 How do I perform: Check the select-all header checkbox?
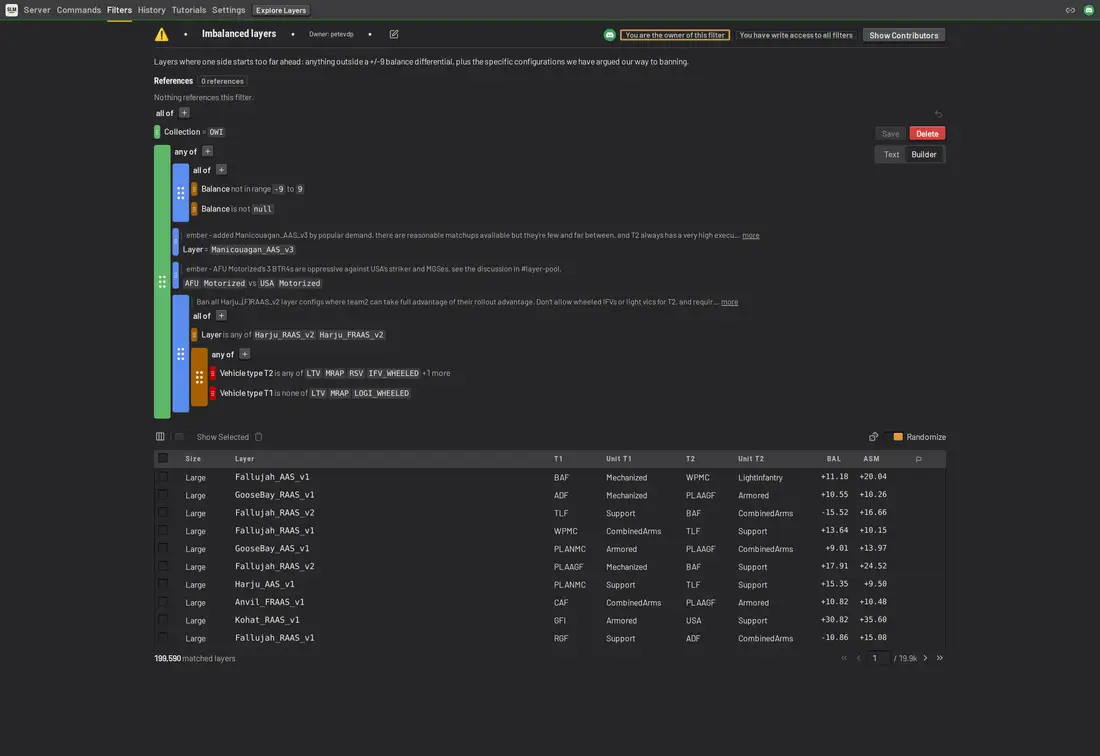[x=163, y=458]
